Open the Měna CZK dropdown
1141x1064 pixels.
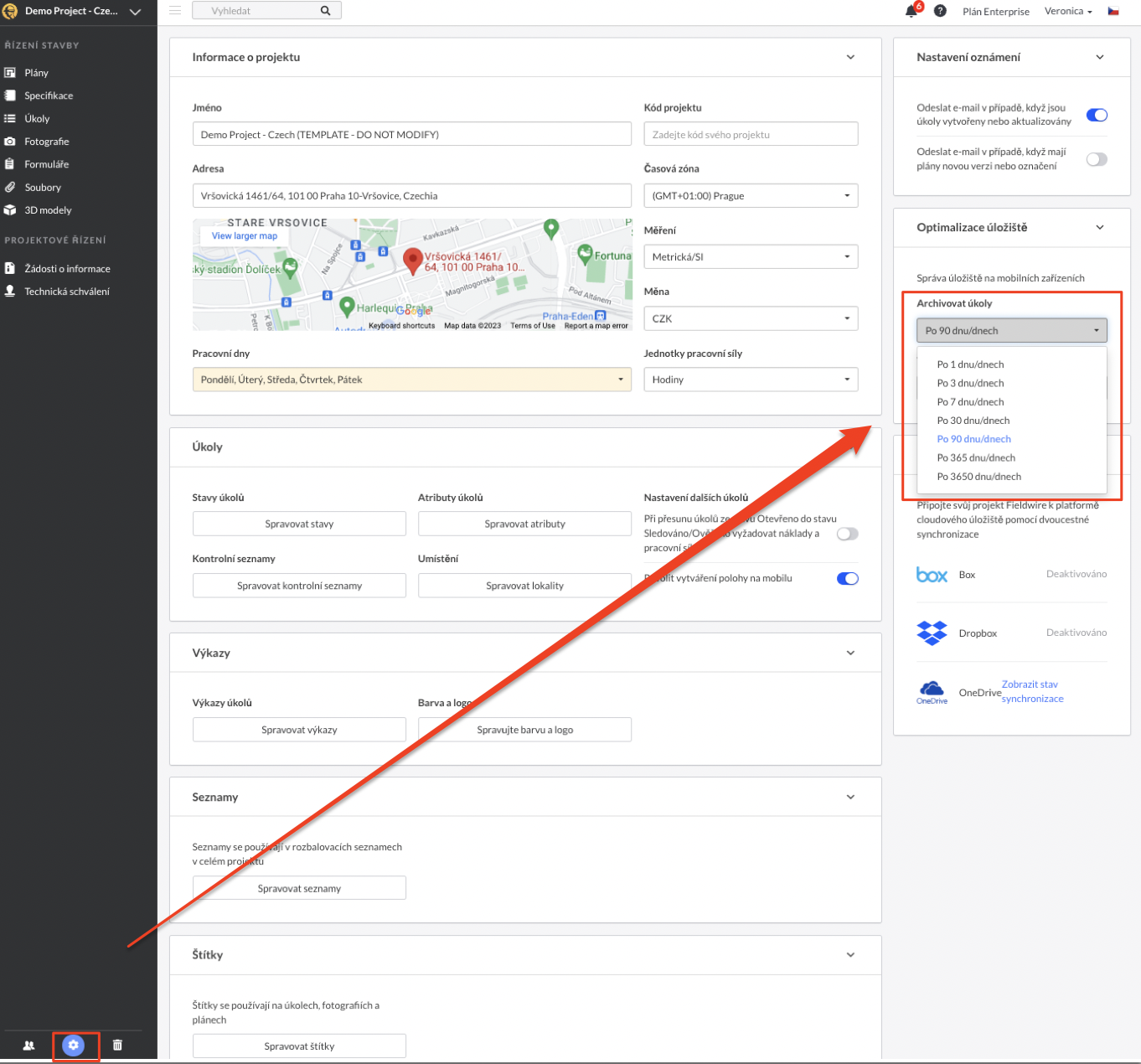(x=750, y=318)
